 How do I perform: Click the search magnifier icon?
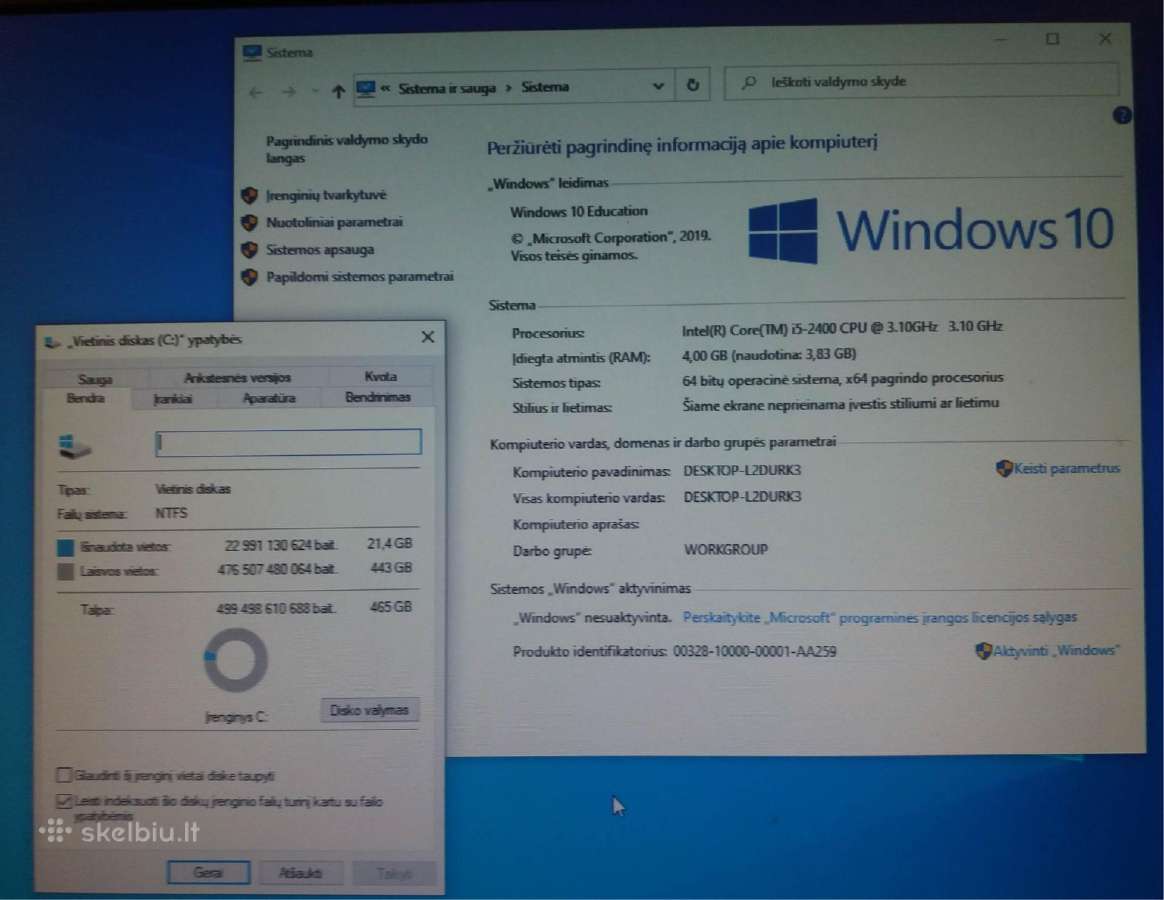point(749,82)
